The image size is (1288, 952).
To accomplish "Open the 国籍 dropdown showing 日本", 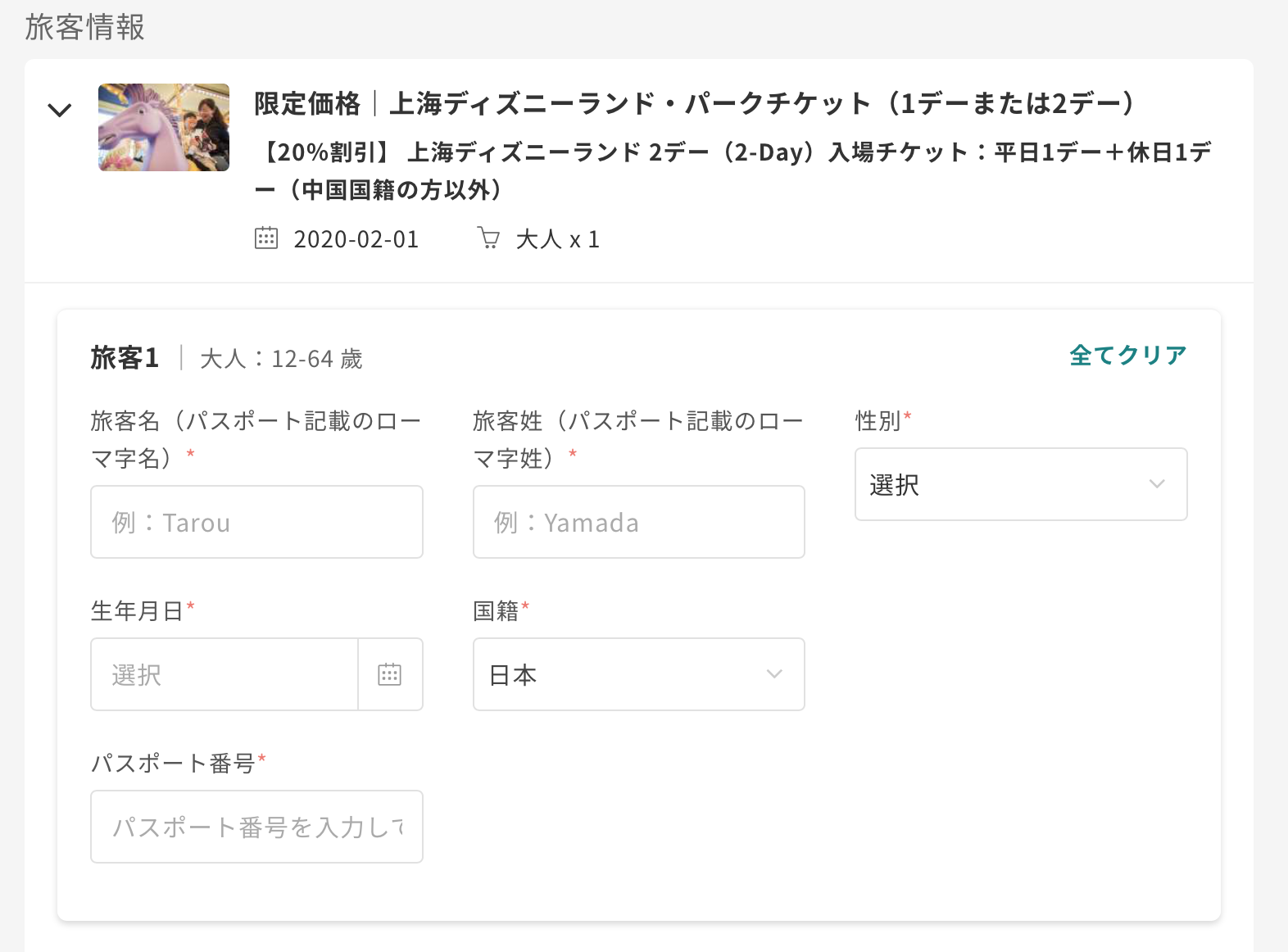I will point(639,674).
